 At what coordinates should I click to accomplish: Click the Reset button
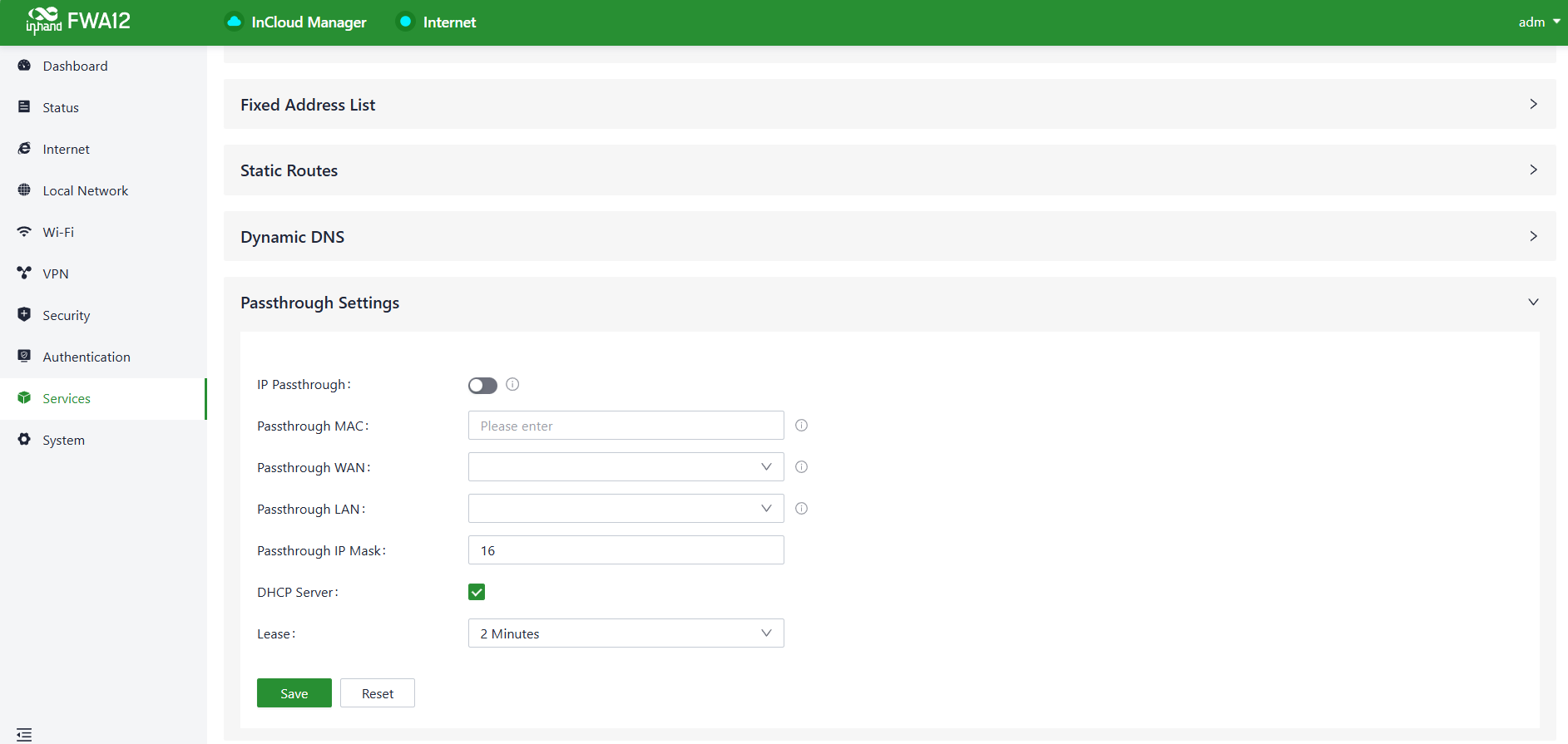[x=378, y=693]
